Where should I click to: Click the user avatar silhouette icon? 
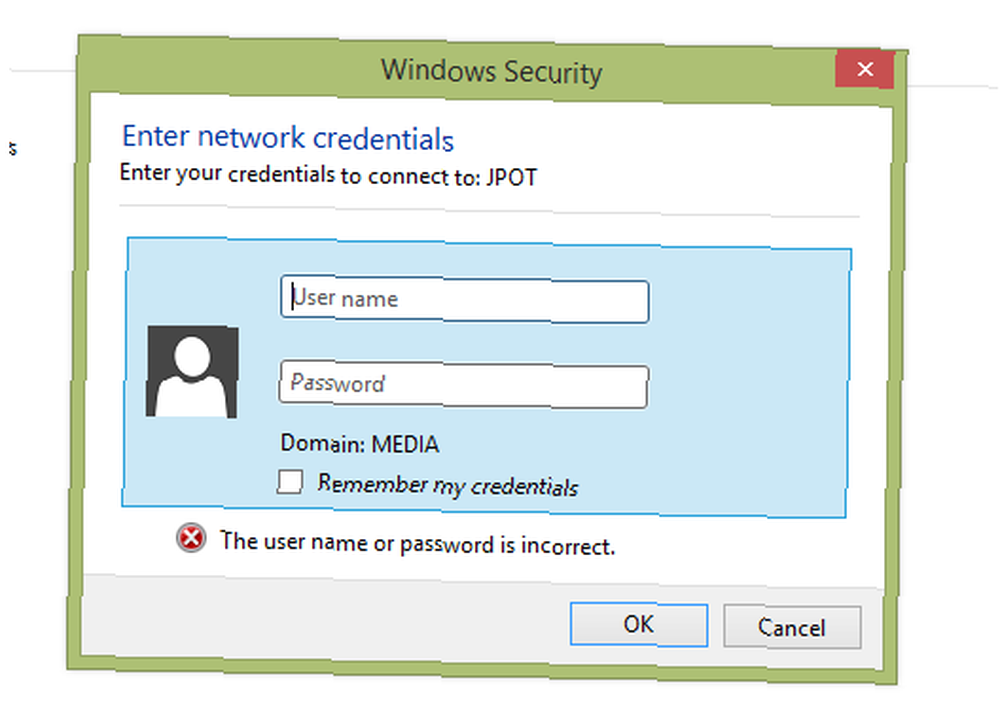point(192,372)
